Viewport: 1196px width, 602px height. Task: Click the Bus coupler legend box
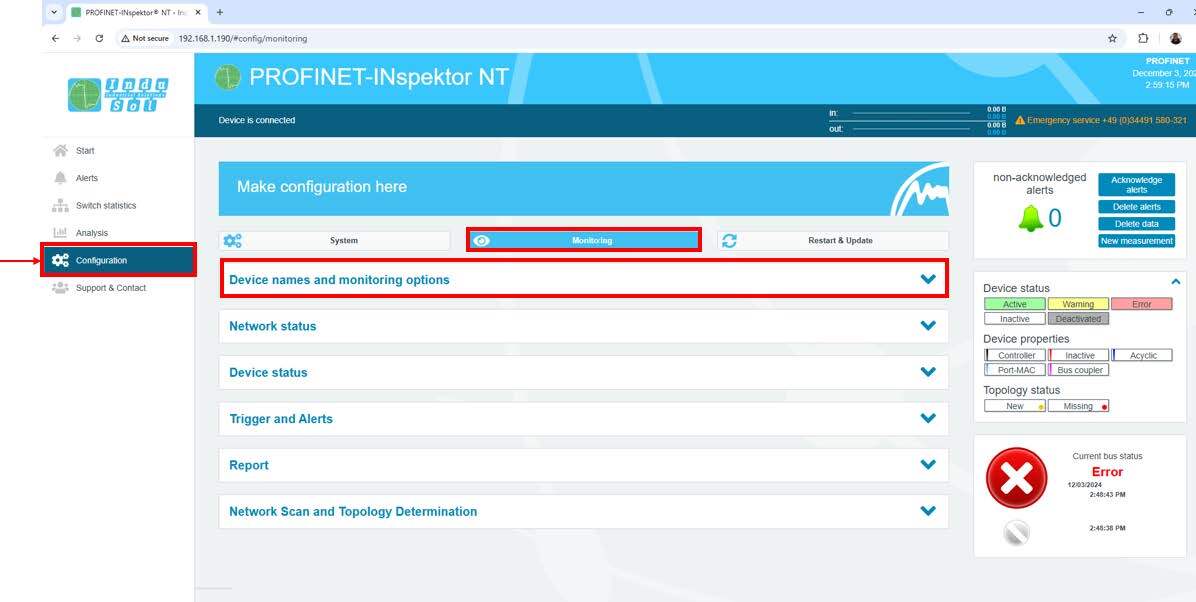pyautogui.click(x=1079, y=370)
